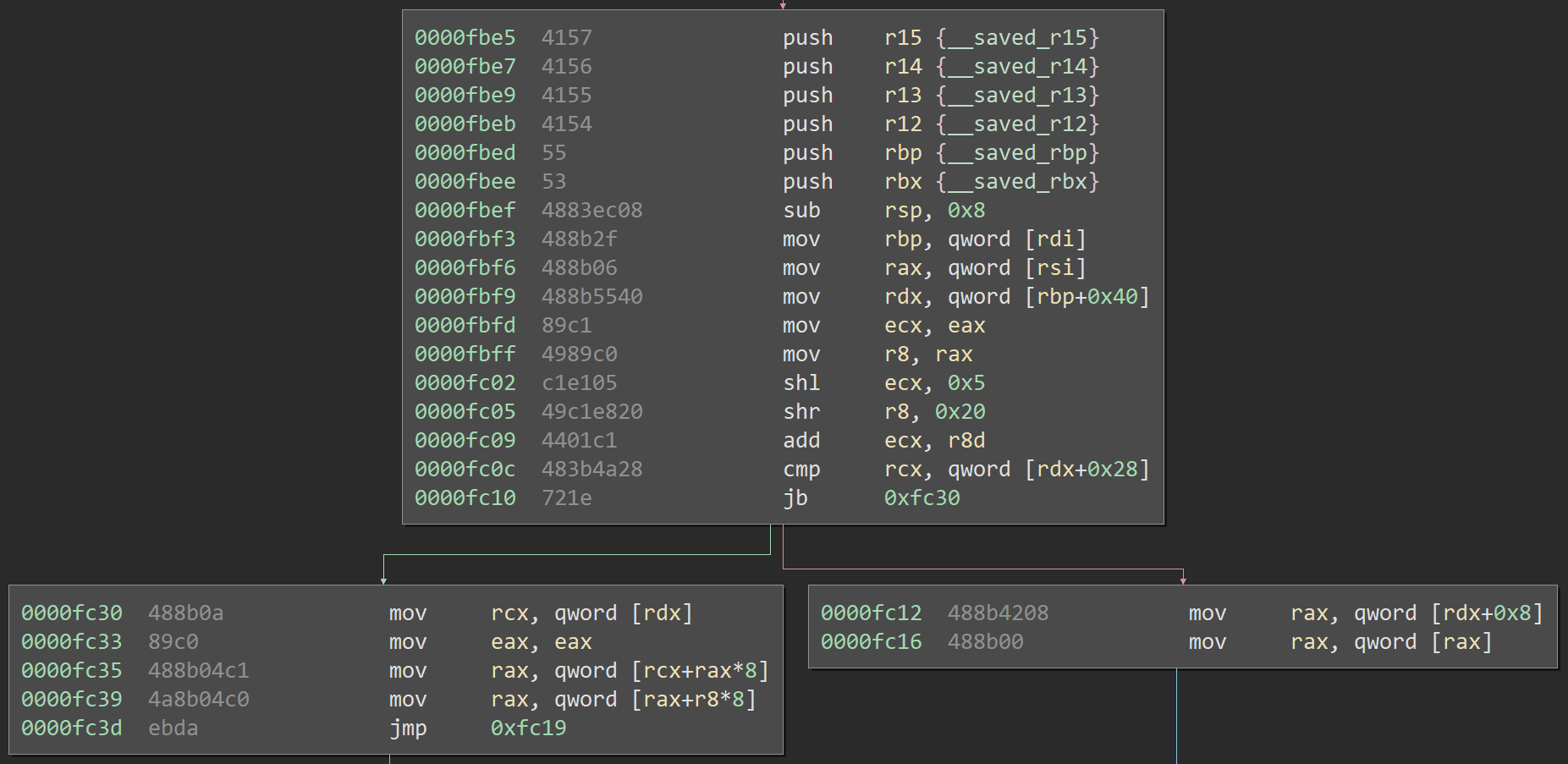Select address 0000fc39

coord(71,700)
